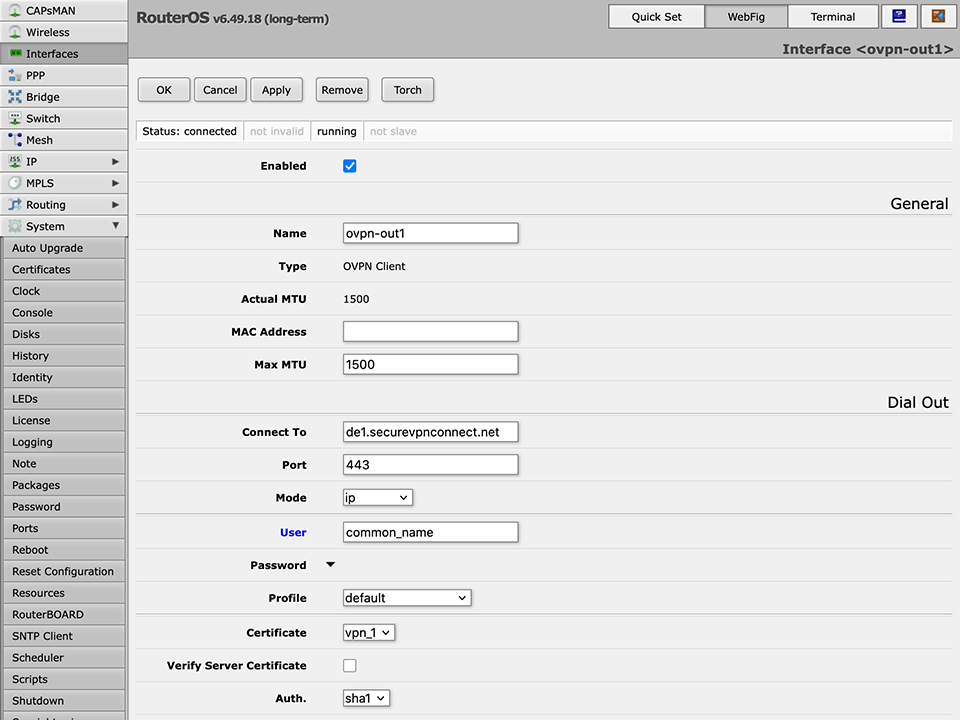This screenshot has width=960, height=720.
Task: Open the Mode dropdown set to ip
Action: [377, 497]
